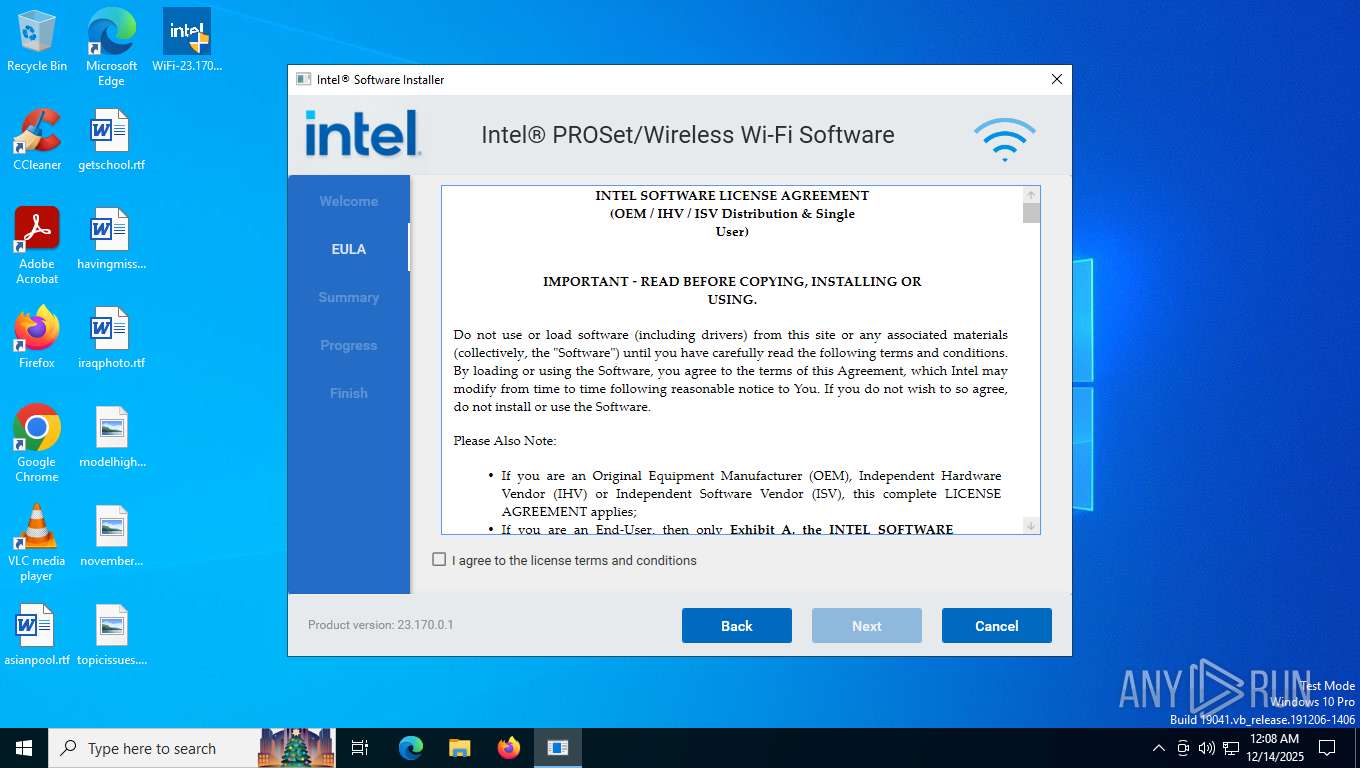Open Firefox from the taskbar
The height and width of the screenshot is (768, 1360).
(x=509, y=748)
